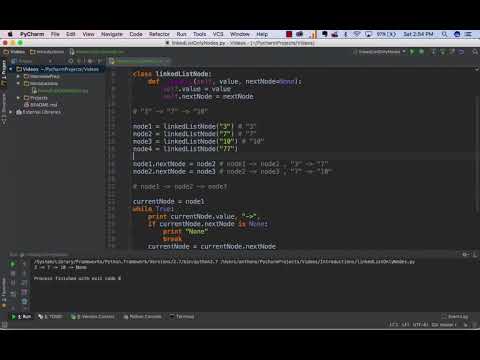This screenshot has height=360, width=480.
Task: Expand the External Libraries node
Action: coord(11,112)
